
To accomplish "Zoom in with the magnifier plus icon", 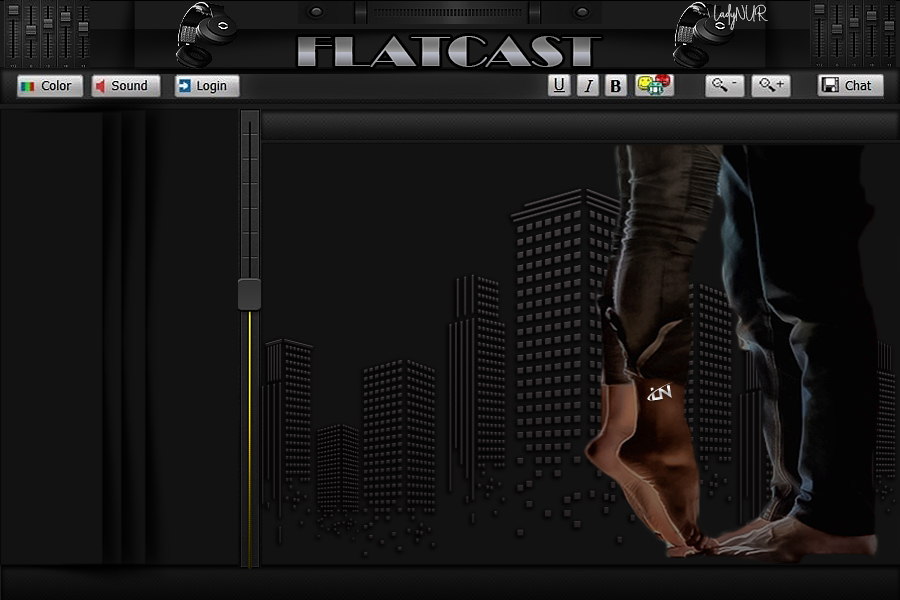I will (x=773, y=86).
